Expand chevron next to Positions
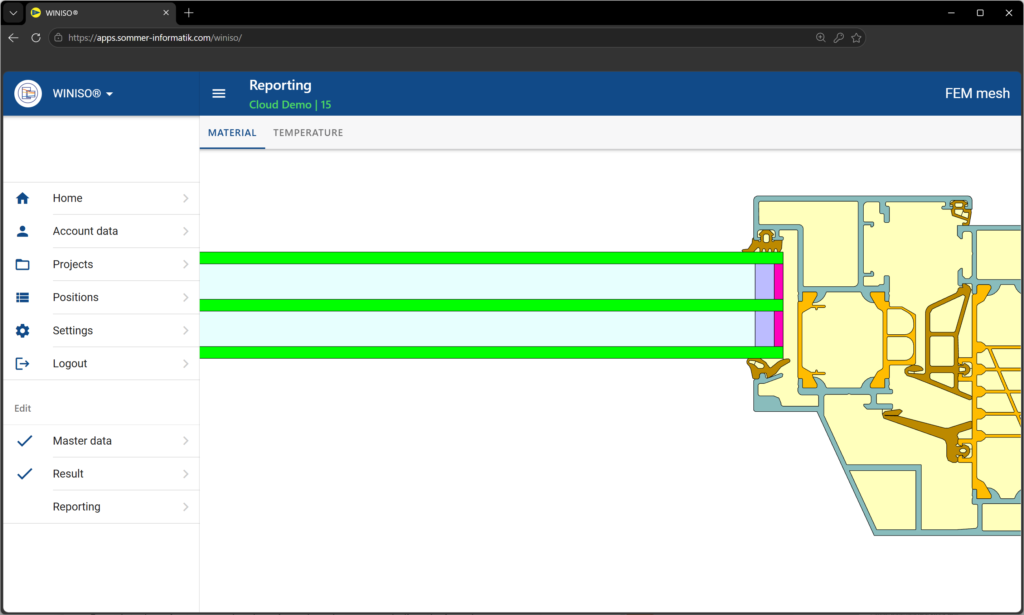This screenshot has width=1024, height=615. coord(185,297)
